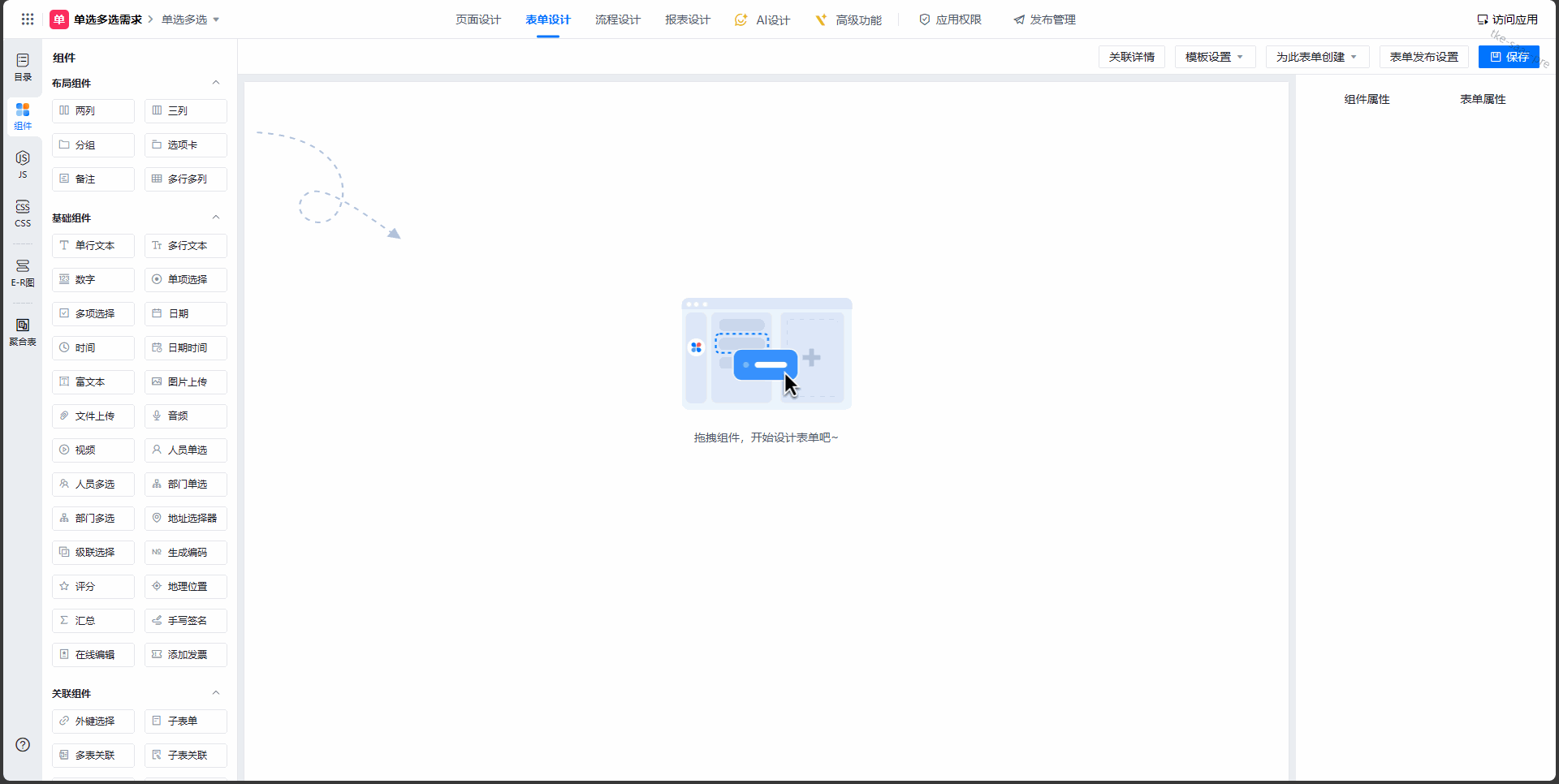Click the help question mark icon
The image size is (1559, 784).
click(x=22, y=744)
